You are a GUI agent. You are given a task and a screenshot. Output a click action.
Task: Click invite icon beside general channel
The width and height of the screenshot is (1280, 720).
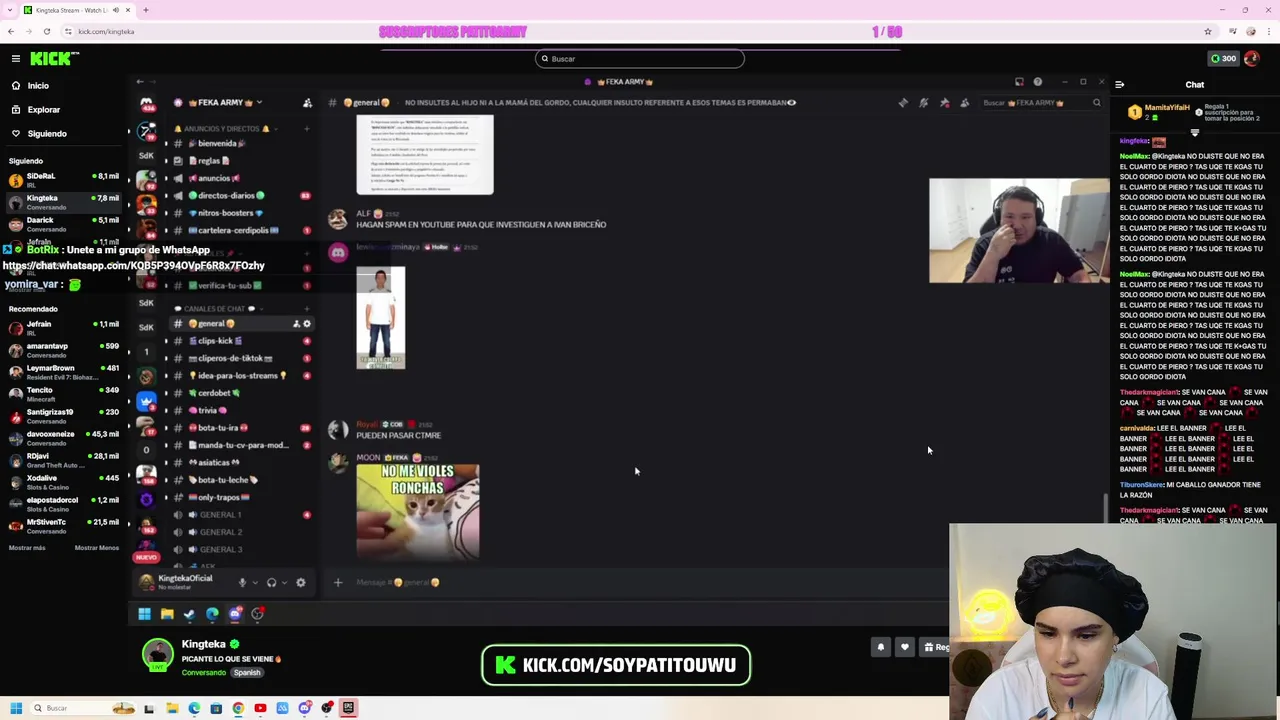click(x=296, y=324)
